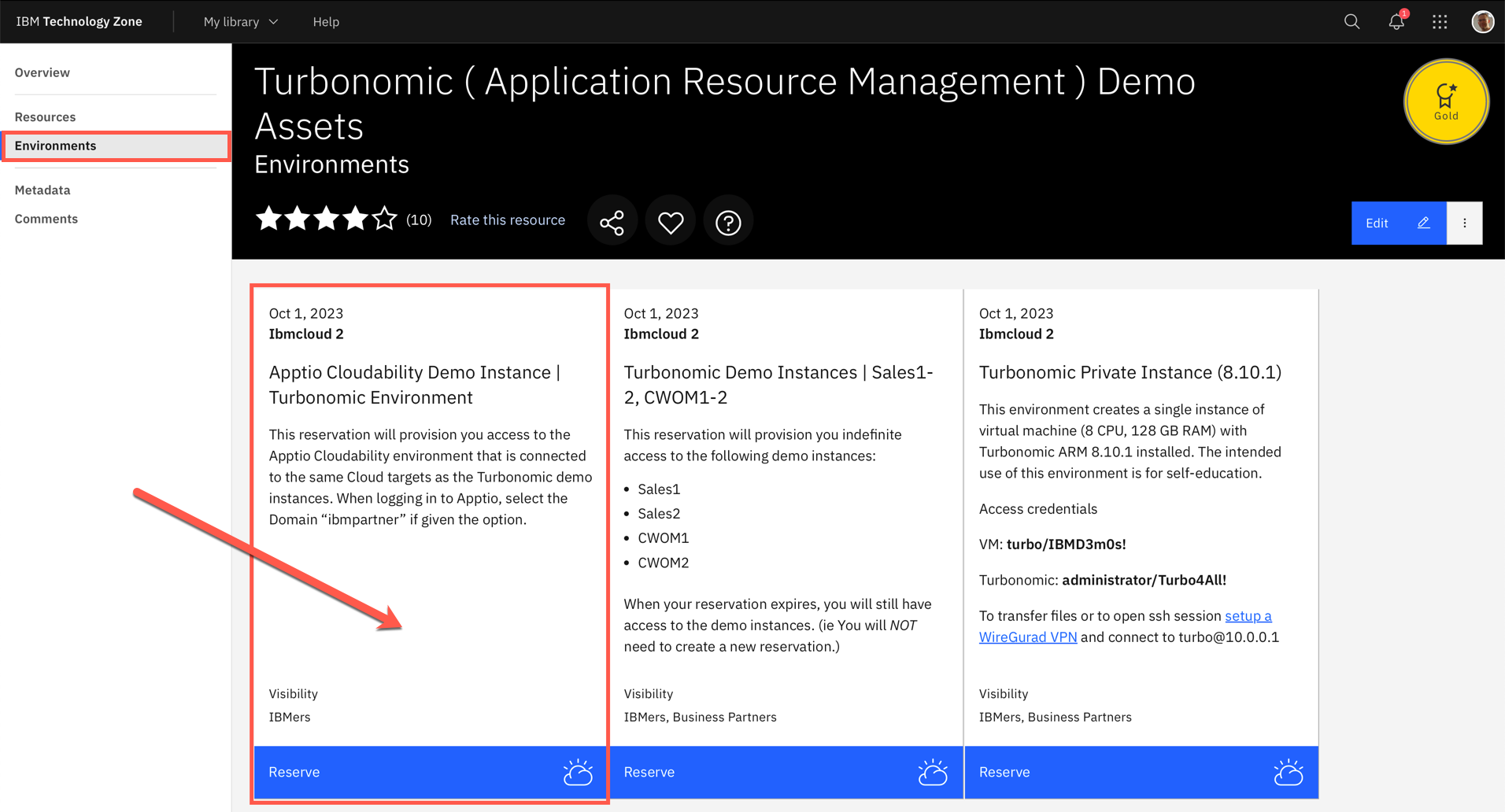This screenshot has width=1505, height=812.
Task: Click the fourth rating star
Action: [x=356, y=219]
